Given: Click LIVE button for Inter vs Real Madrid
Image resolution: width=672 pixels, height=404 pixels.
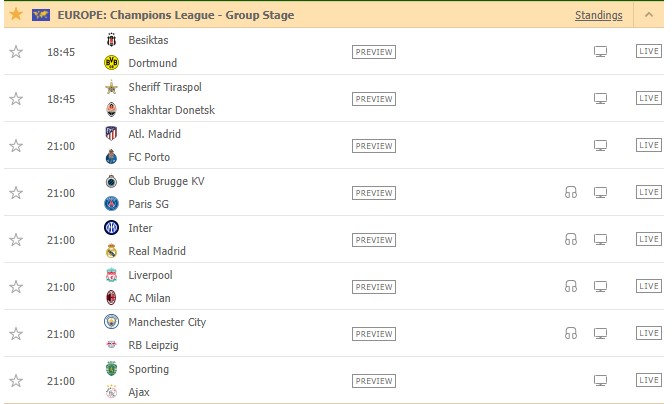Looking at the screenshot, I should click(x=649, y=239).
